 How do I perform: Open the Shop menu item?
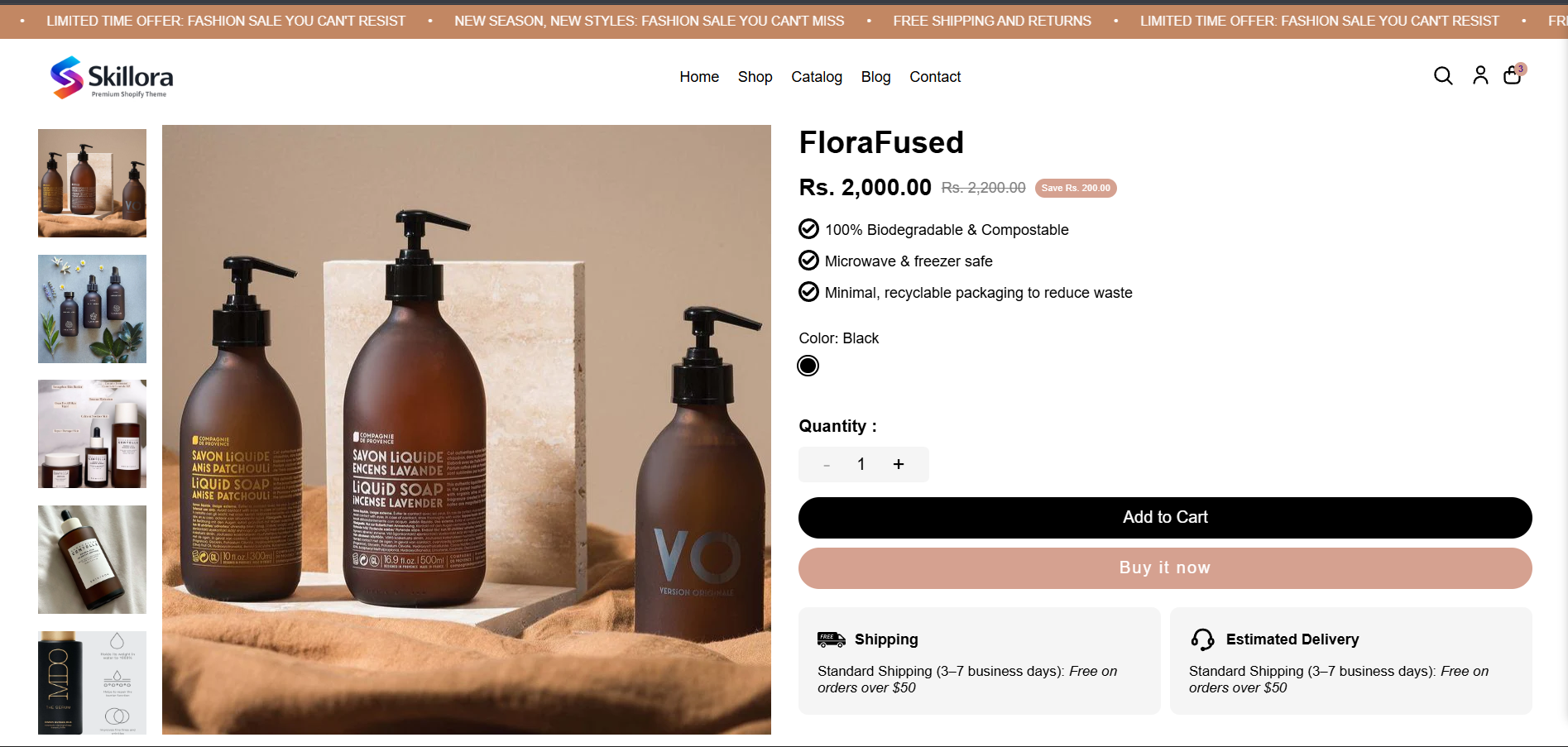pyautogui.click(x=755, y=77)
